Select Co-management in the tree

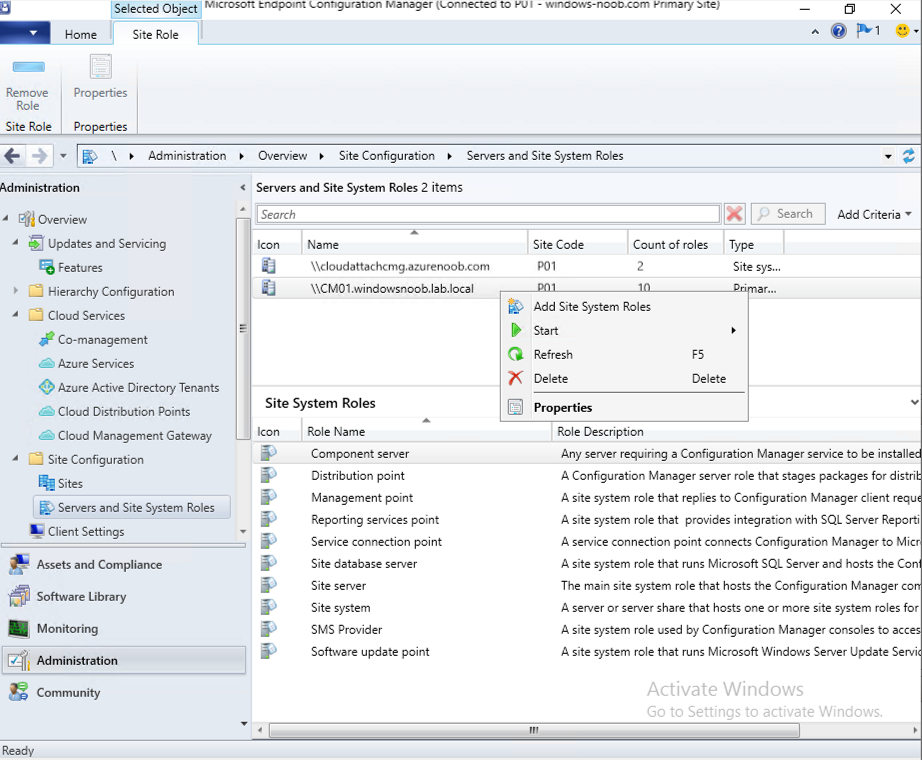(x=102, y=339)
